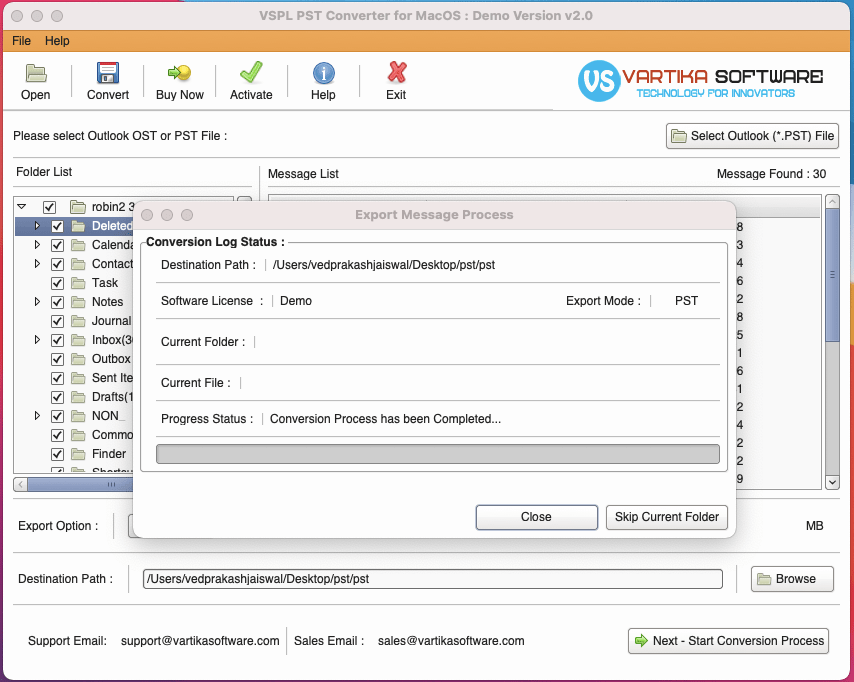
Task: Toggle the Drafts folder checkbox
Action: 57,398
